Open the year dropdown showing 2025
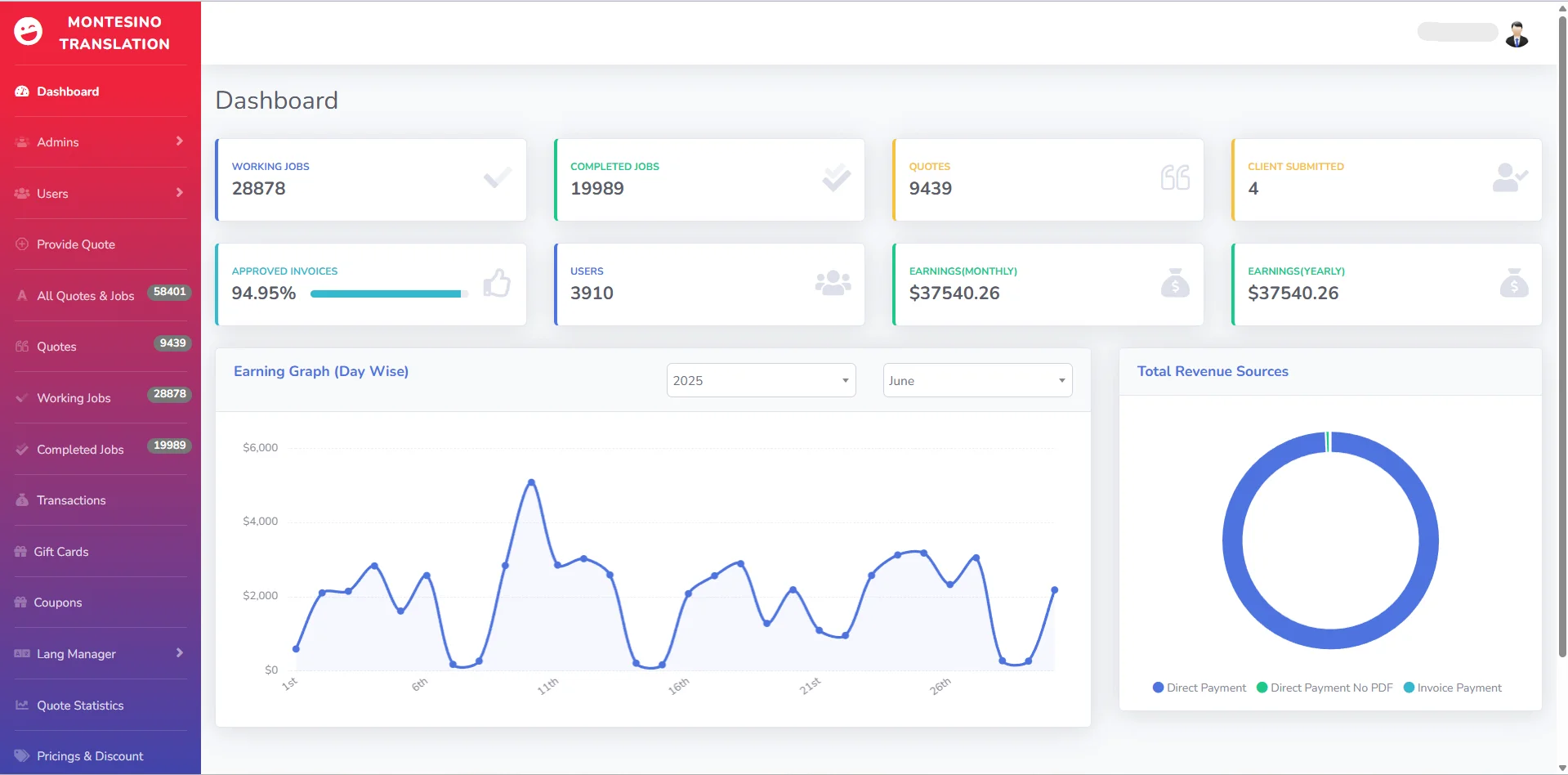 click(x=760, y=380)
